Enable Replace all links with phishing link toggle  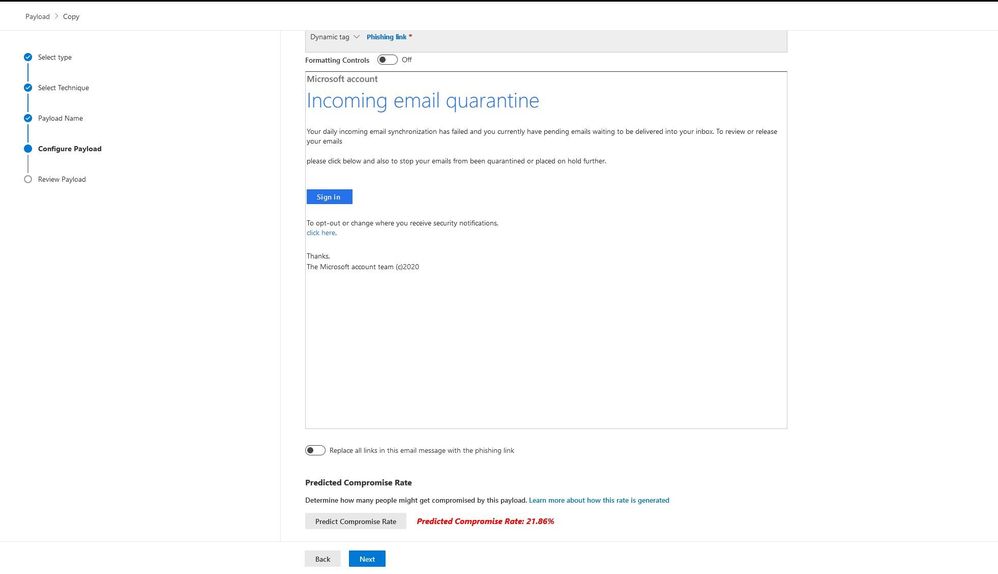point(315,451)
